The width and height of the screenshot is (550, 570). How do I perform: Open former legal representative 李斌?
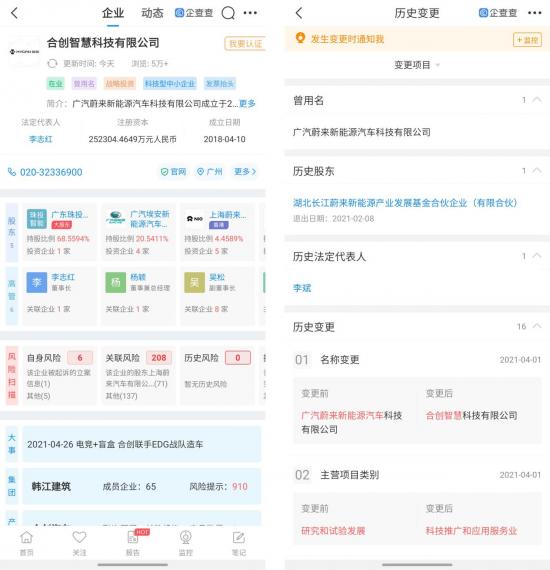[302, 288]
